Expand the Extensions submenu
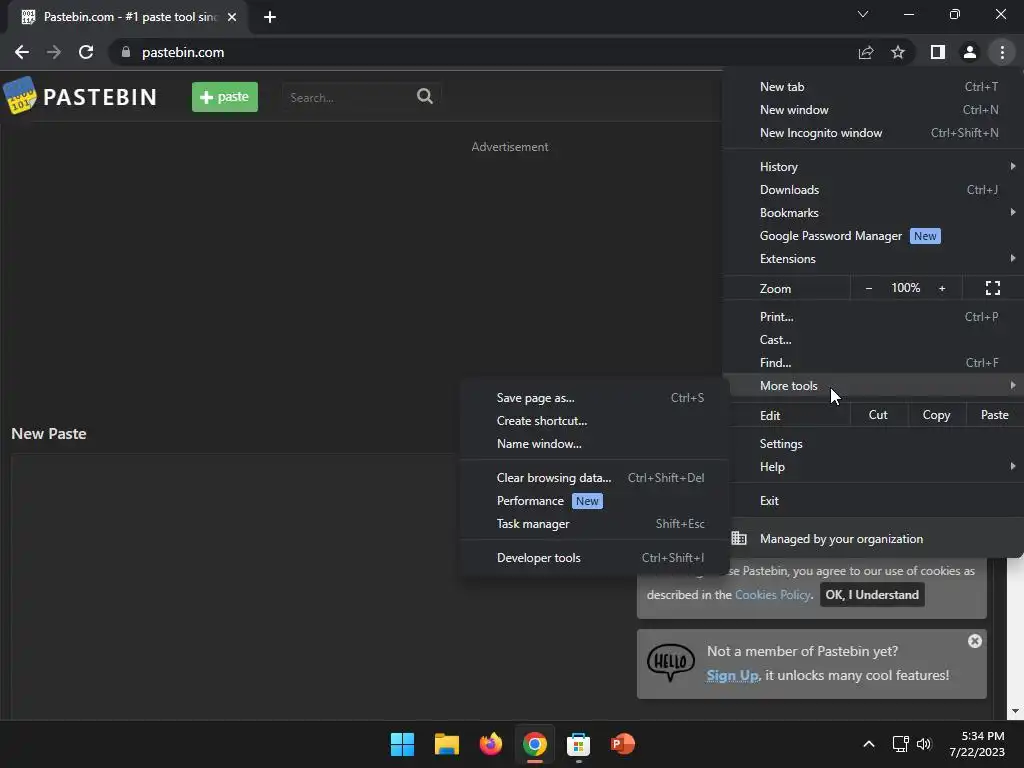The width and height of the screenshot is (1024, 768). tap(873, 259)
